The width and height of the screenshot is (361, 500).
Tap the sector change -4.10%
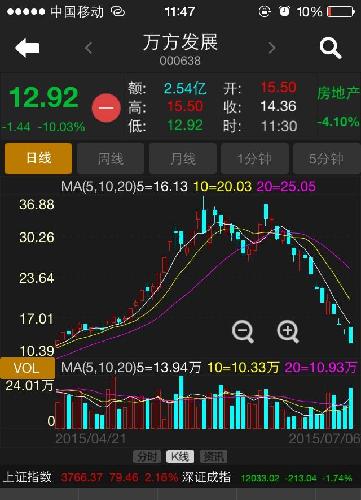[338, 121]
